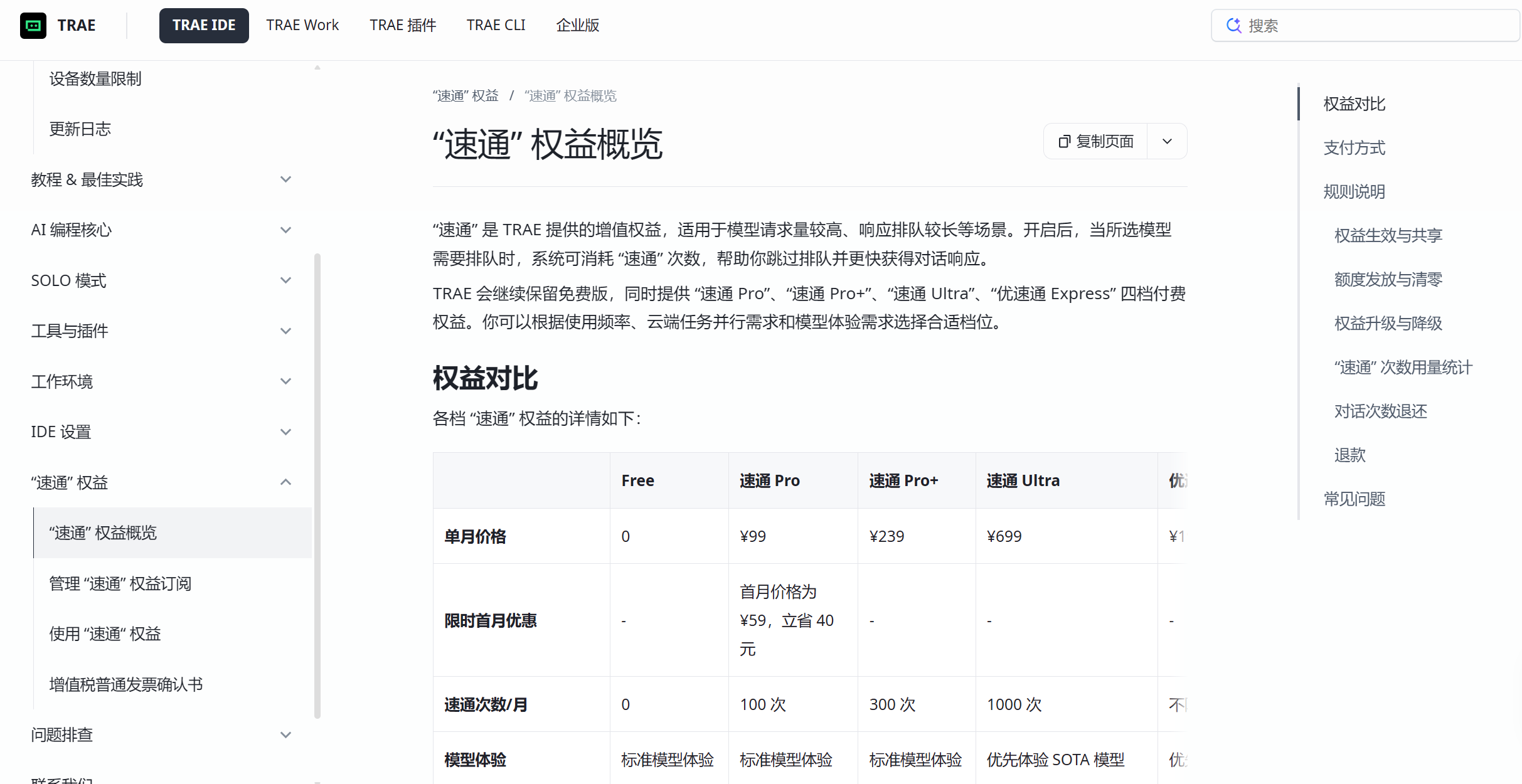1522x784 pixels.
Task: Expand the IDE 设置 section
Action: 285,432
